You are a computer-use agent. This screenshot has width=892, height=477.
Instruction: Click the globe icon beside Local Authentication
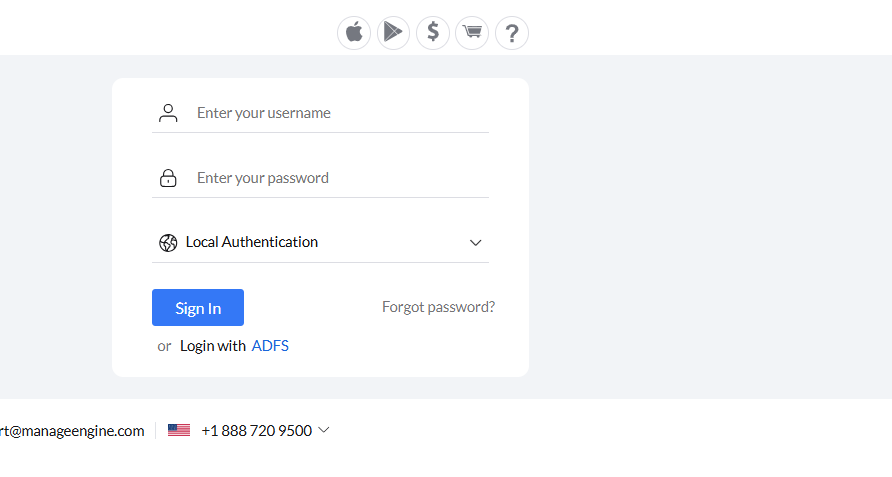(x=168, y=242)
